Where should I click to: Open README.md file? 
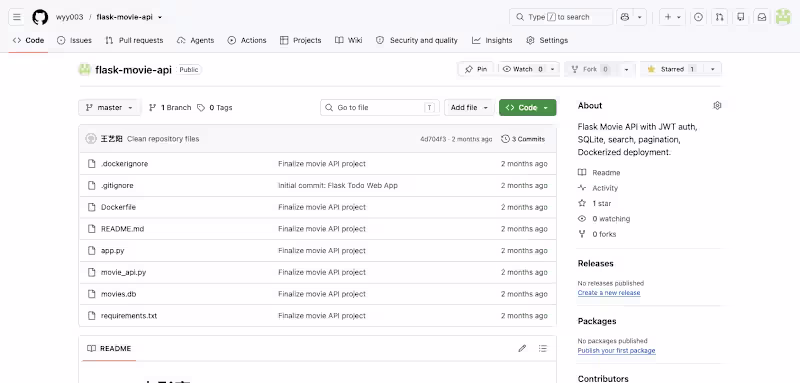[122, 229]
